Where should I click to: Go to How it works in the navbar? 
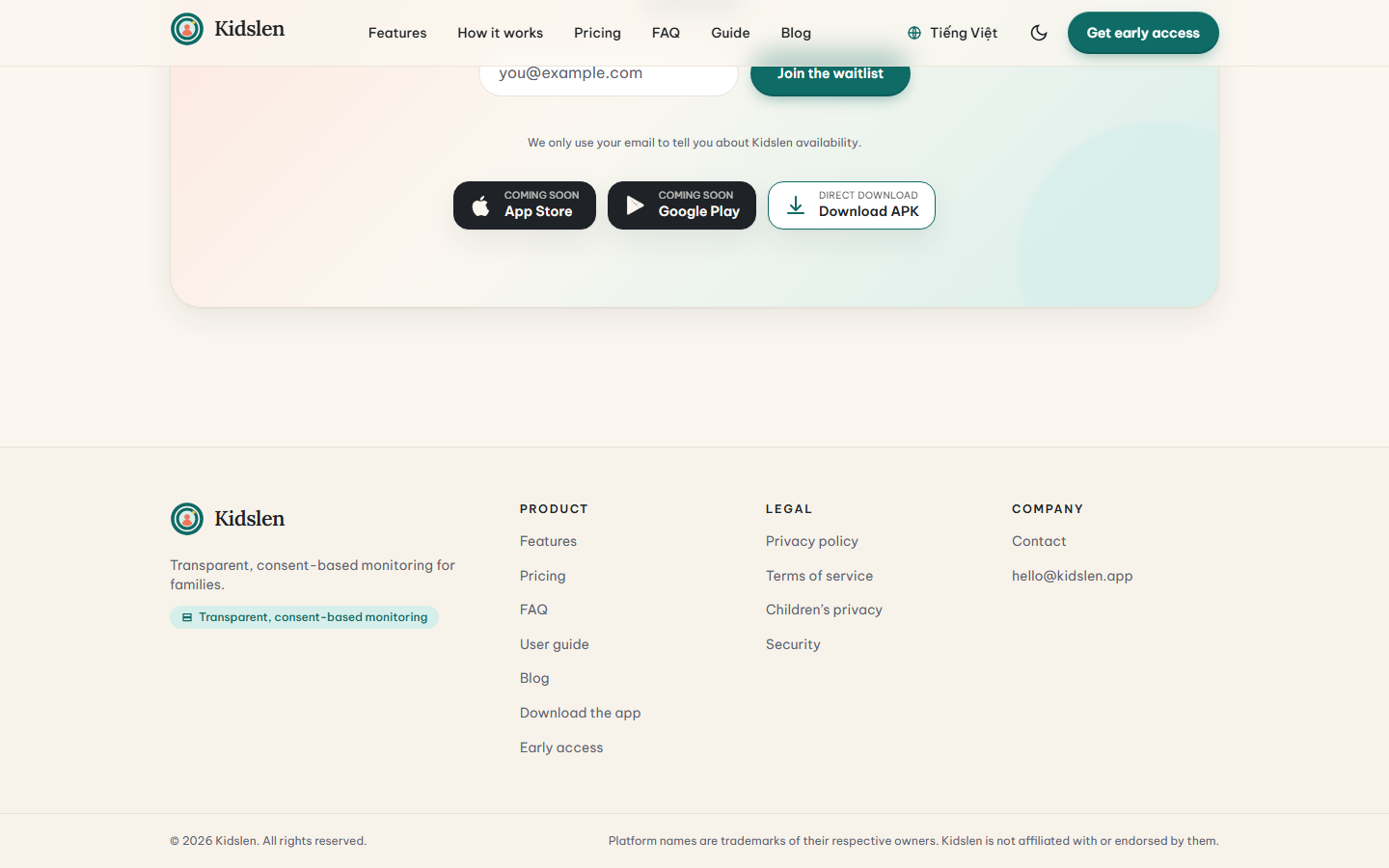pos(500,33)
